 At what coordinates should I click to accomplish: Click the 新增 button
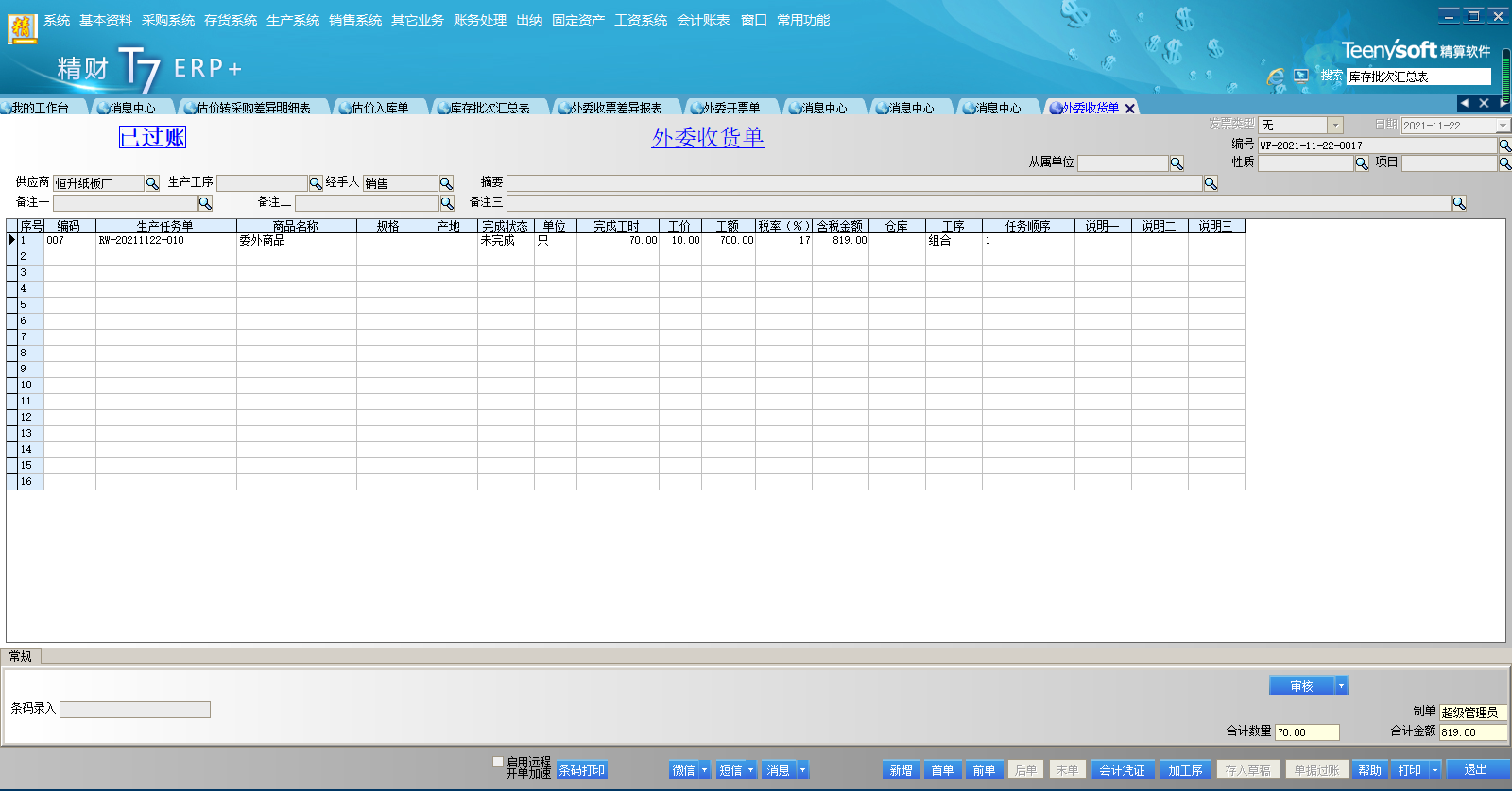[901, 770]
